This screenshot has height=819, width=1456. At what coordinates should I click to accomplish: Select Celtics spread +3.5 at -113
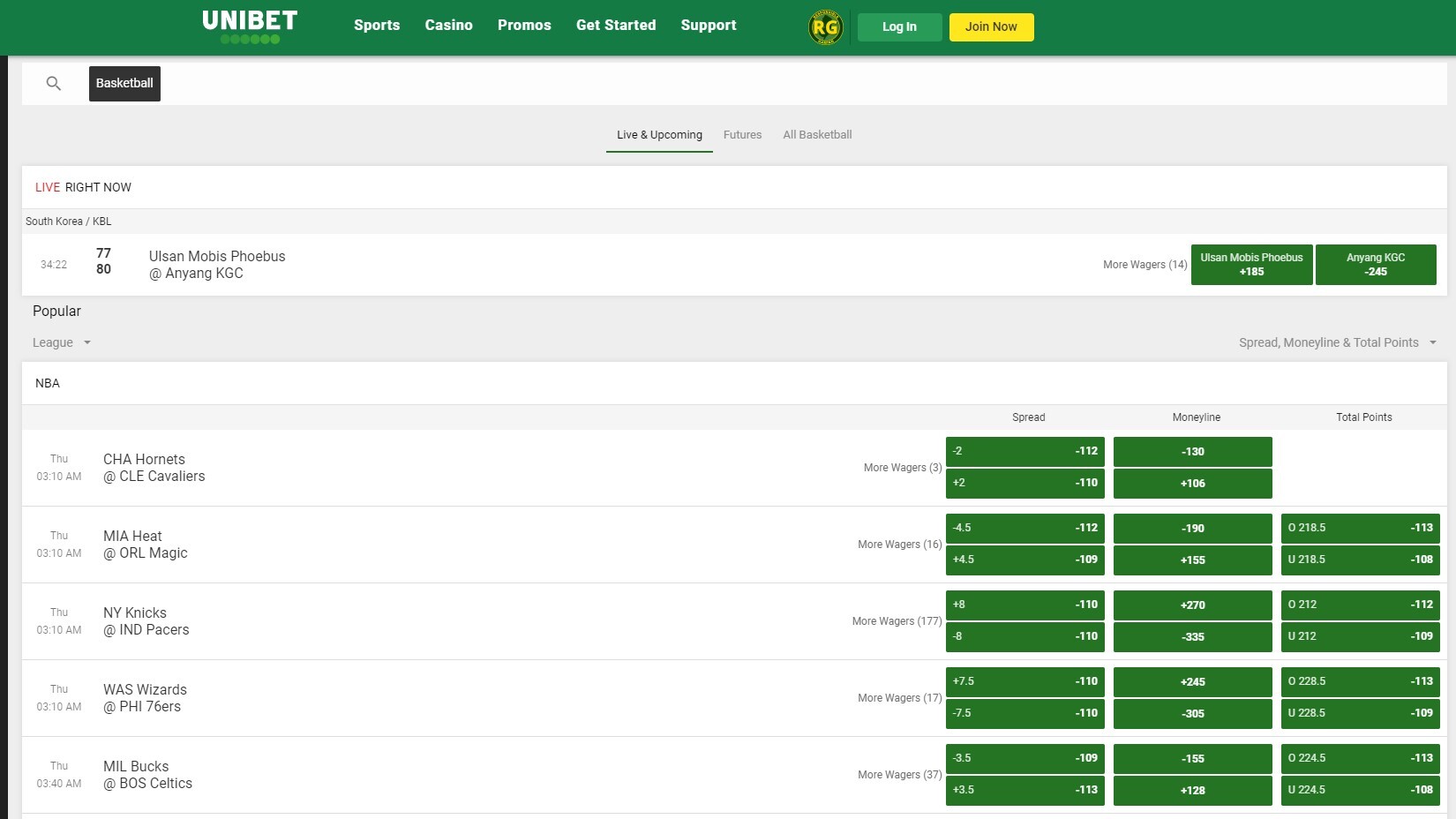pyautogui.click(x=1025, y=790)
